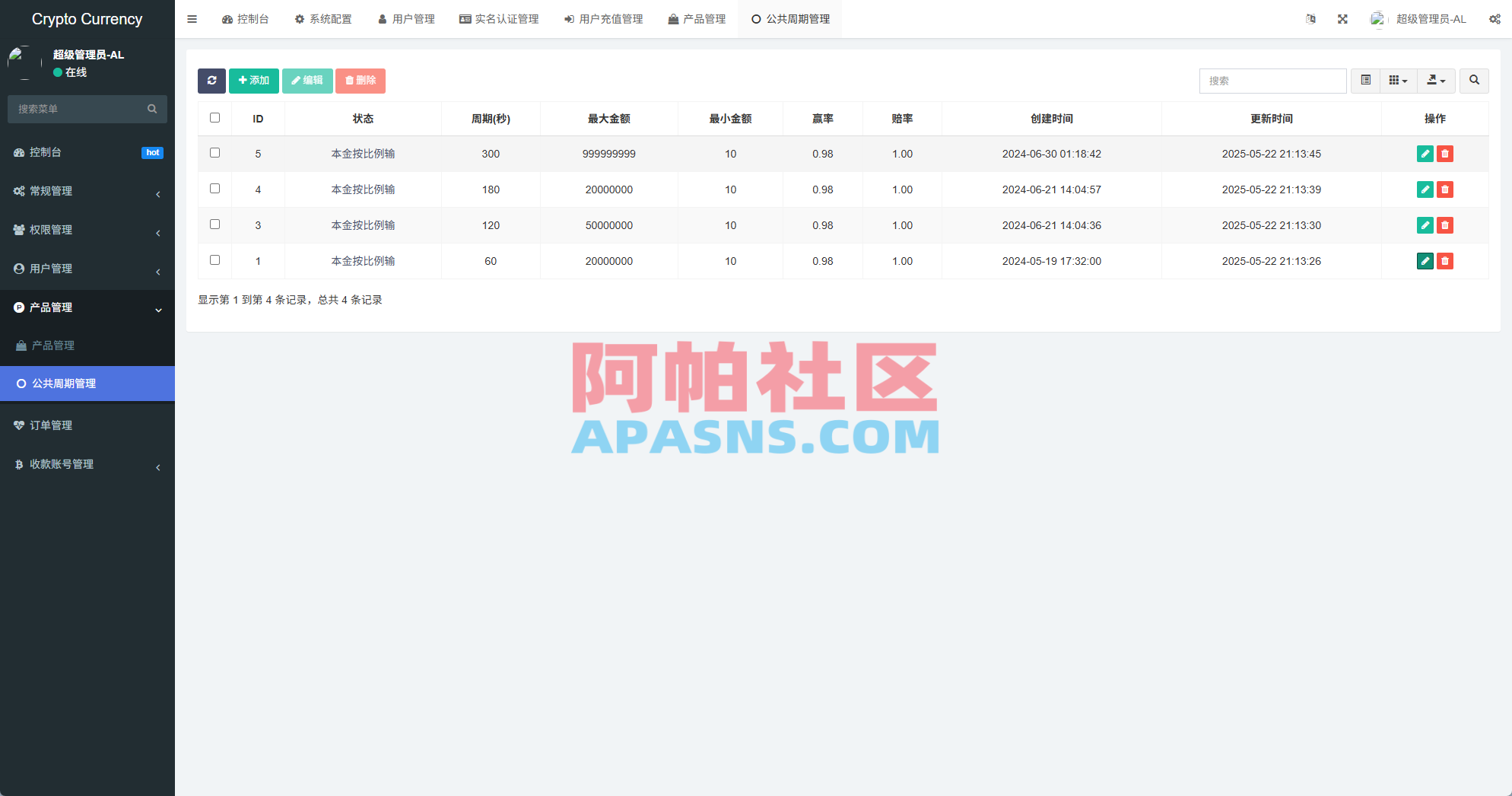Screen dimensions: 1512x796
Task: Click the 编辑 edit button
Action: point(307,81)
